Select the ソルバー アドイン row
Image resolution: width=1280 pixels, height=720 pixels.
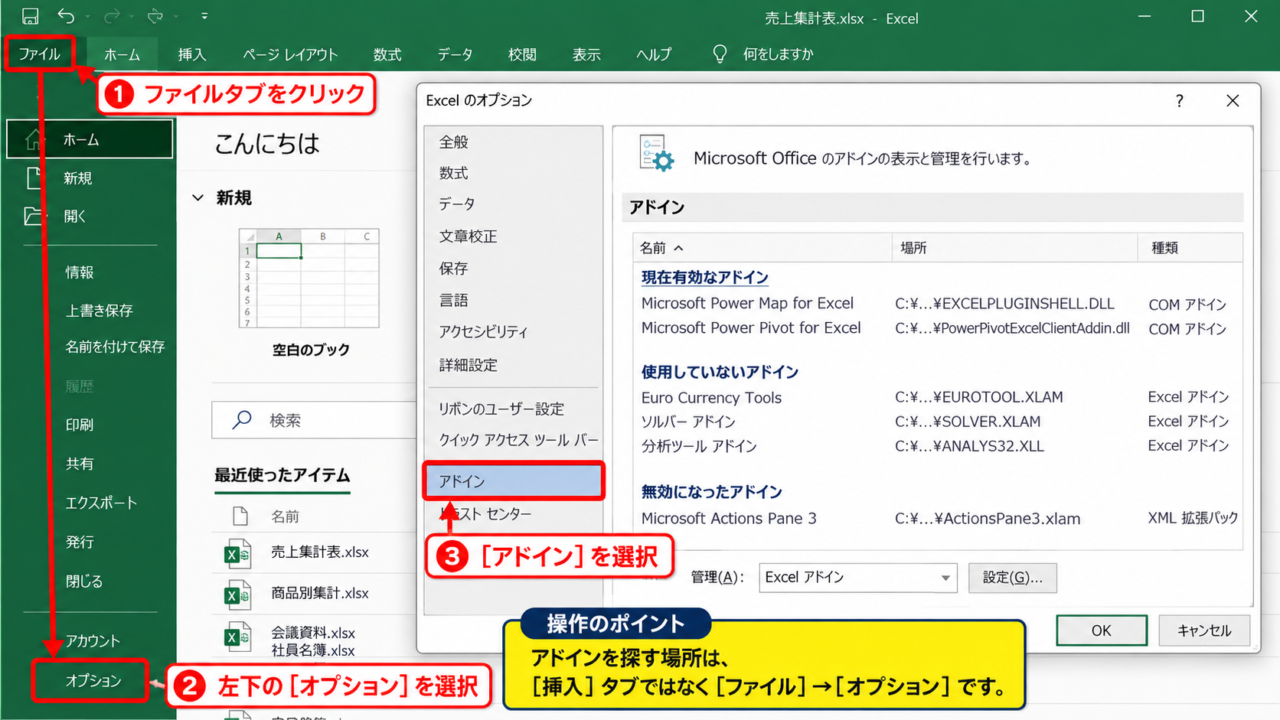[938, 421]
